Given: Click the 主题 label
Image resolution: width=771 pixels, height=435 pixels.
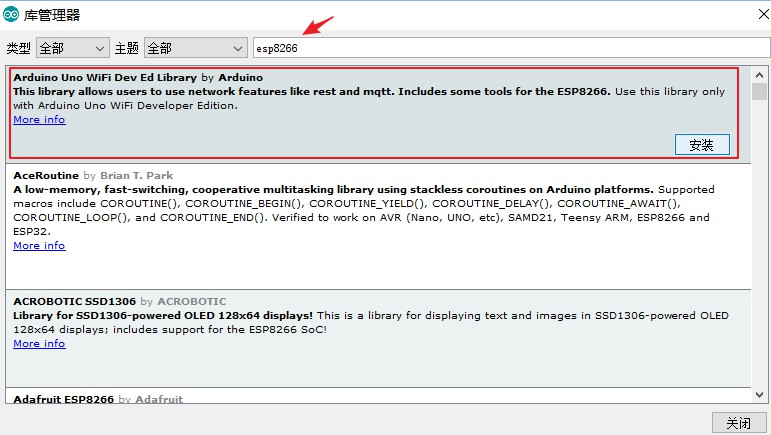Looking at the screenshot, I should point(126,48).
